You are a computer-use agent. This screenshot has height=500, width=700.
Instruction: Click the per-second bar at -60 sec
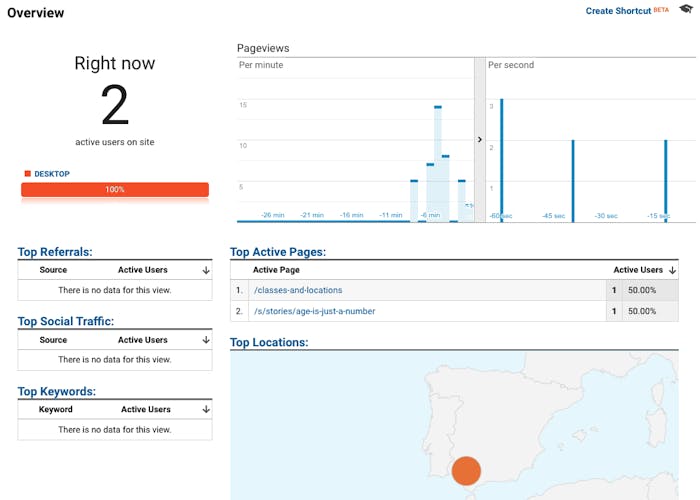(x=502, y=160)
